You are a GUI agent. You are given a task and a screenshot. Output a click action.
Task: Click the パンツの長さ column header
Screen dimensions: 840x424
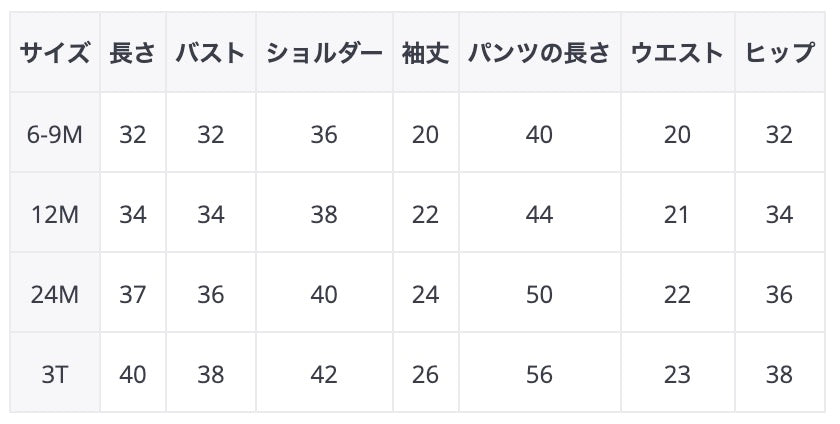[x=539, y=53]
